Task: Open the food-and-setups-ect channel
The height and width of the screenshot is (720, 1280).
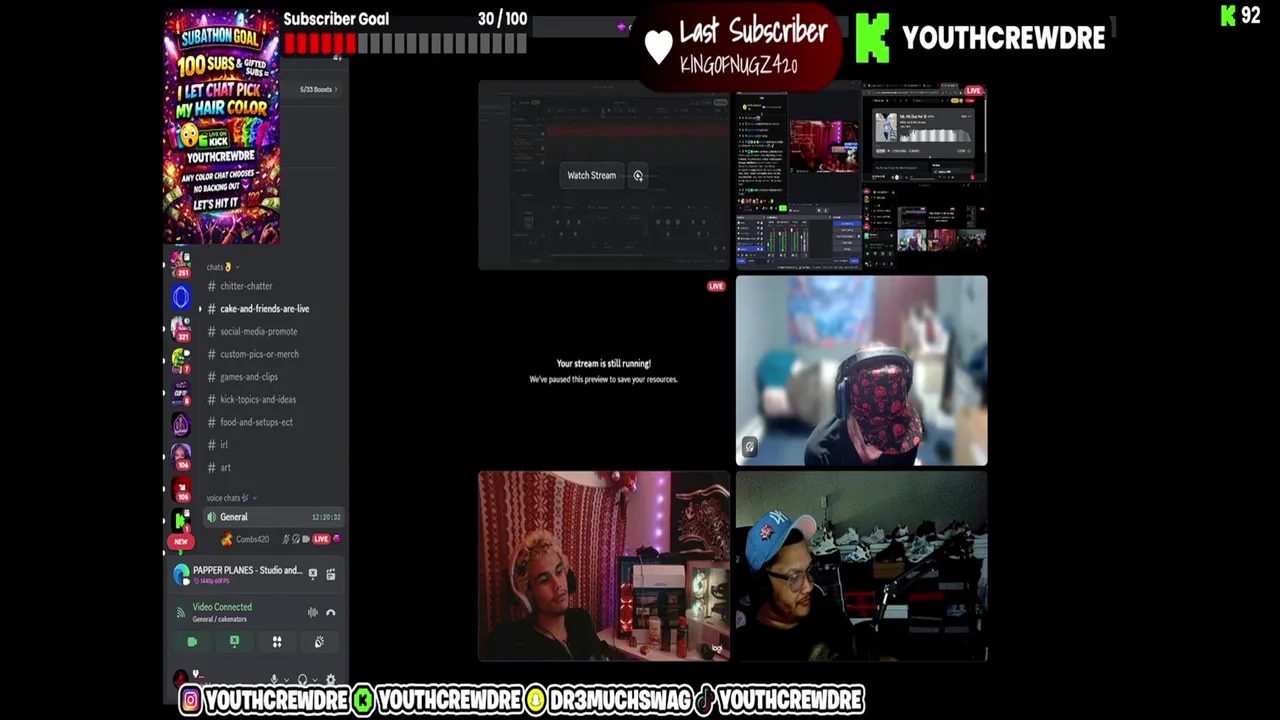Action: click(256, 422)
